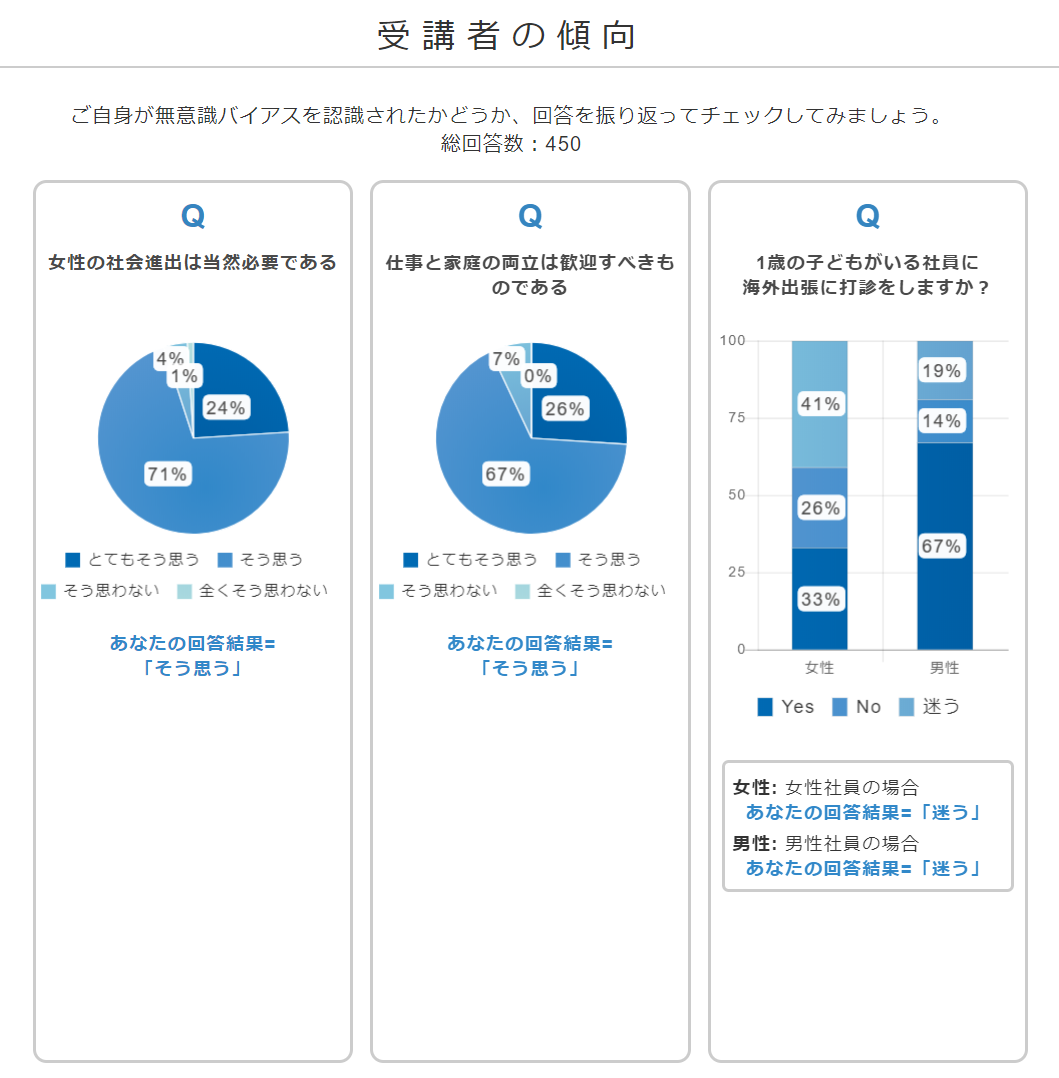Click the 男性: 男性社員の場合 label

click(x=826, y=844)
